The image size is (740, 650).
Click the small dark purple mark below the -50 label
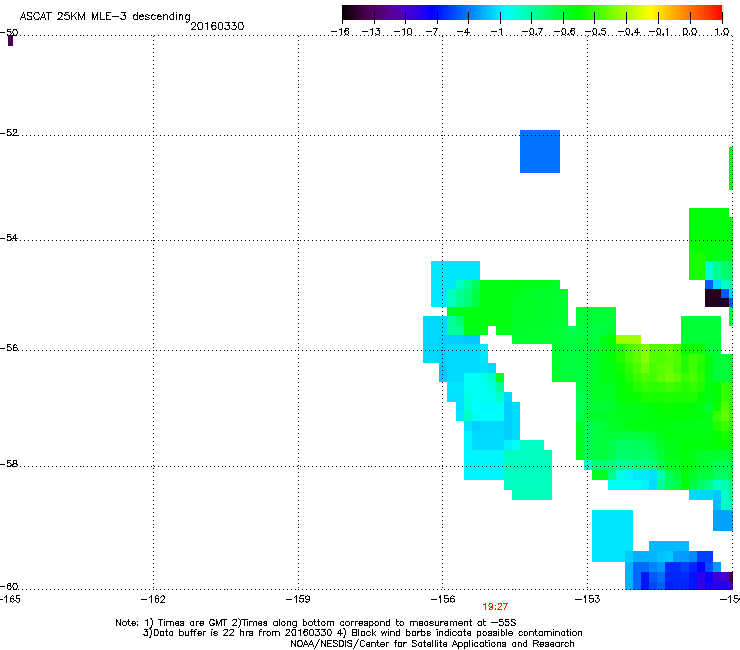pos(10,41)
